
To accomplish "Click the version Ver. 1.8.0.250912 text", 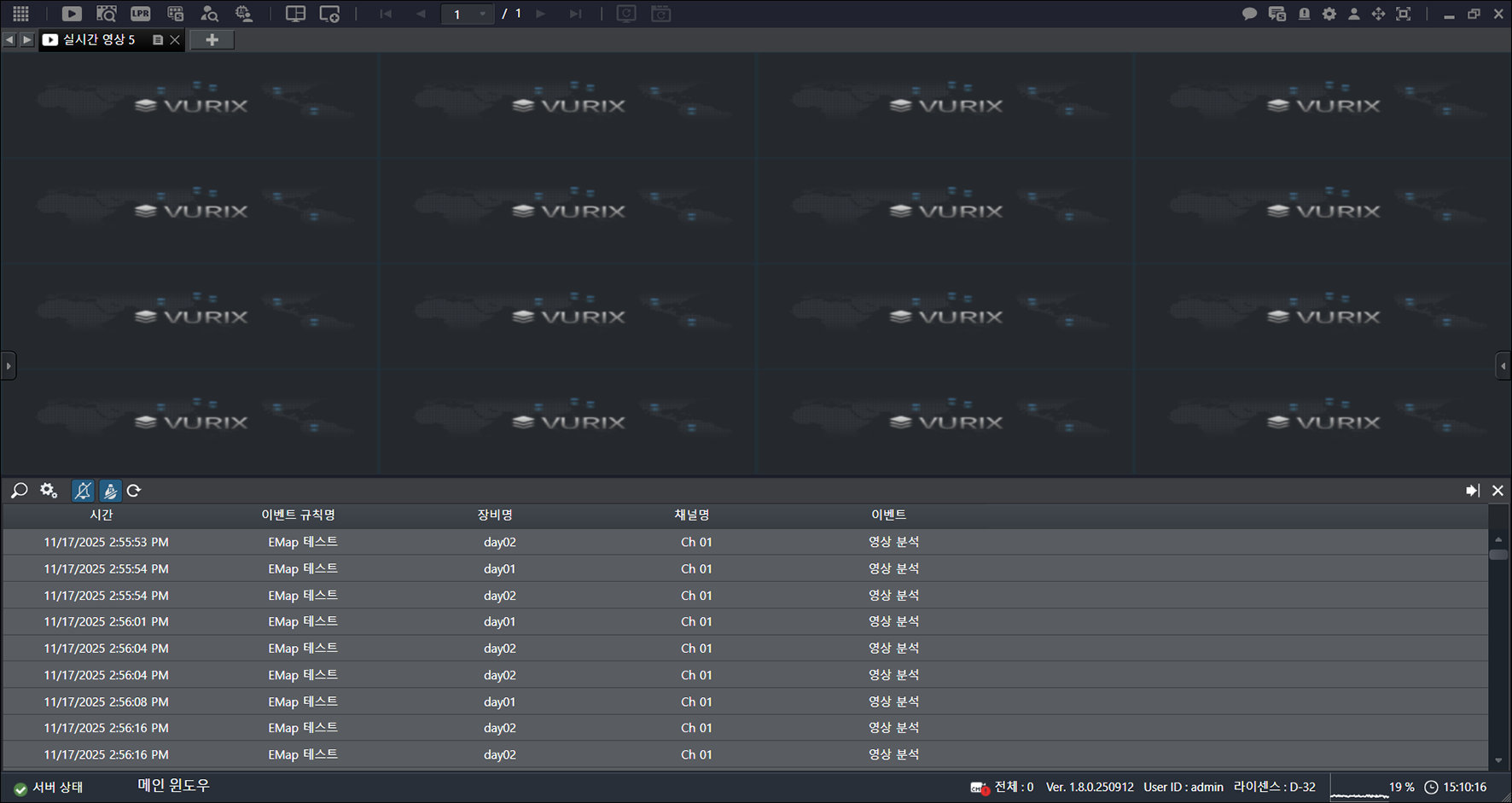I will tap(1090, 787).
